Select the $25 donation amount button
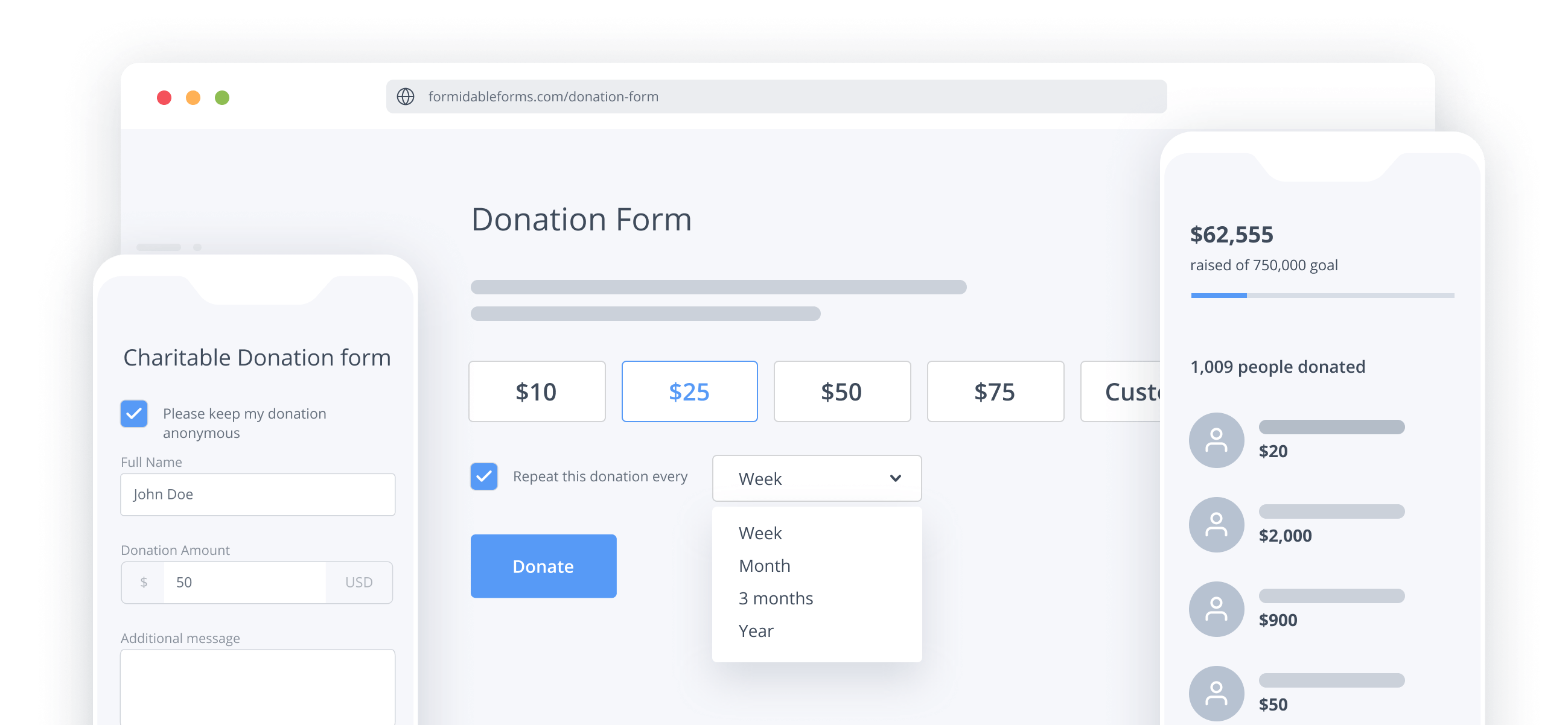This screenshot has height=725, width=1568. [x=688, y=391]
